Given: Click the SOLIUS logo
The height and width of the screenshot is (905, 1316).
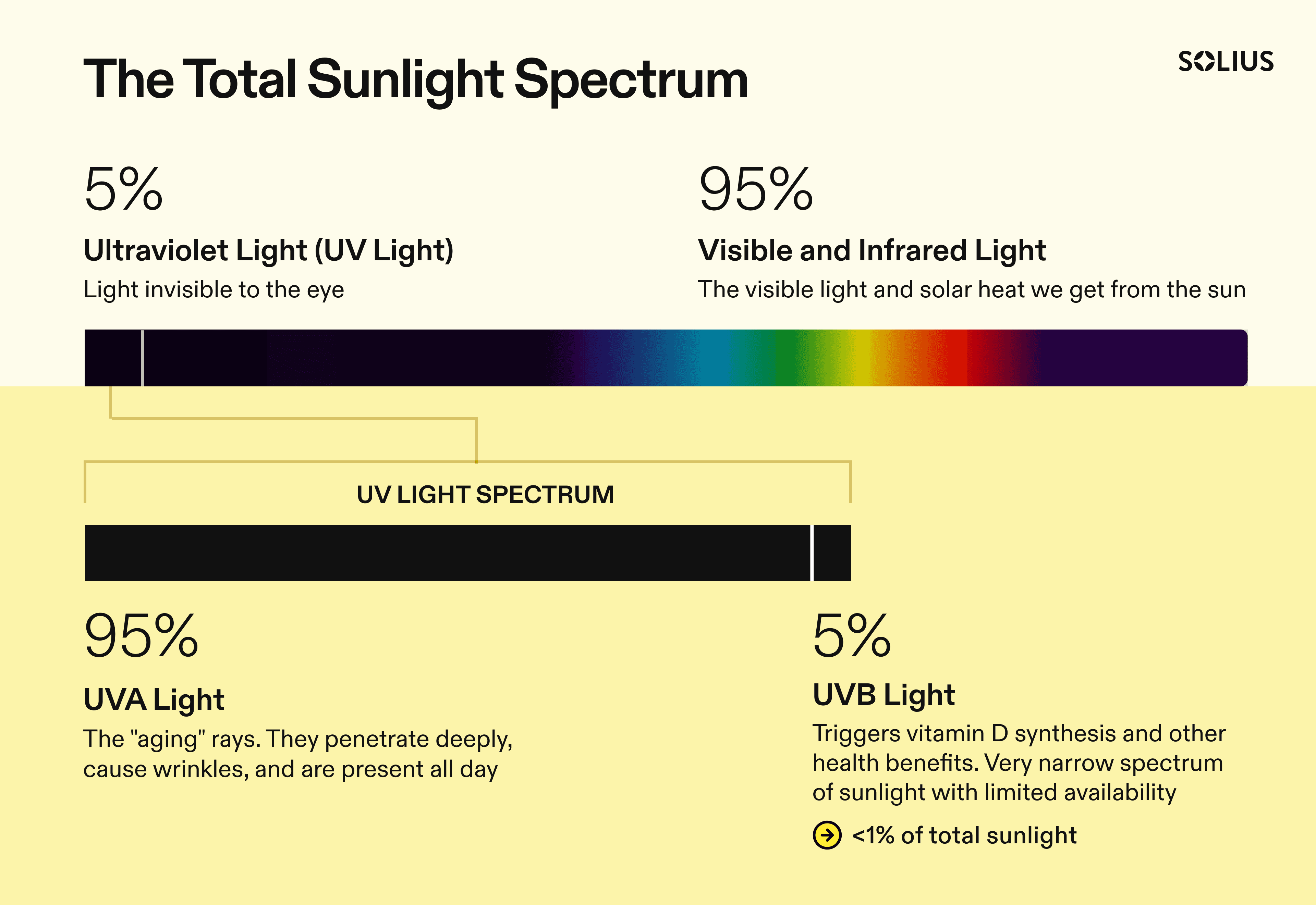Looking at the screenshot, I should pos(1226,61).
